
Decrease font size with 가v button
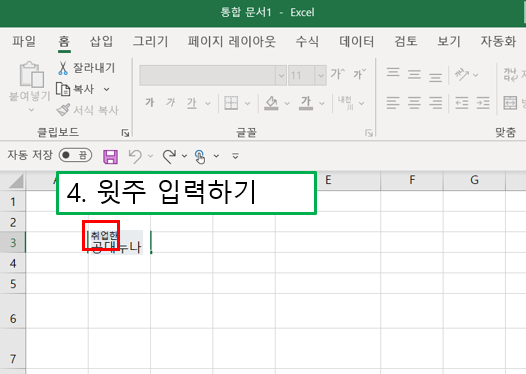click(x=359, y=74)
